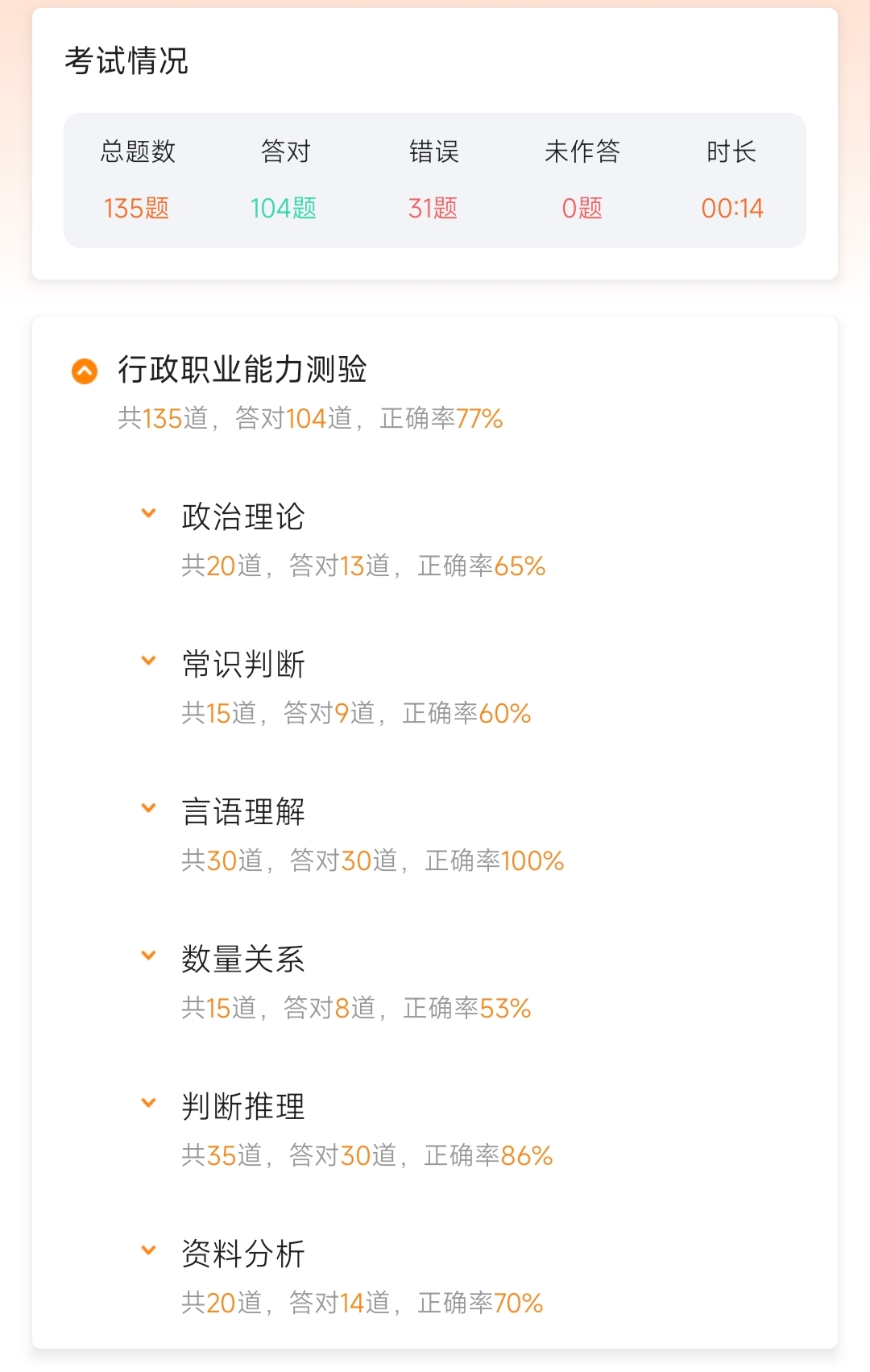Tap the 考试情况 header text
This screenshot has height=1372, width=870.
pyautogui.click(x=126, y=61)
